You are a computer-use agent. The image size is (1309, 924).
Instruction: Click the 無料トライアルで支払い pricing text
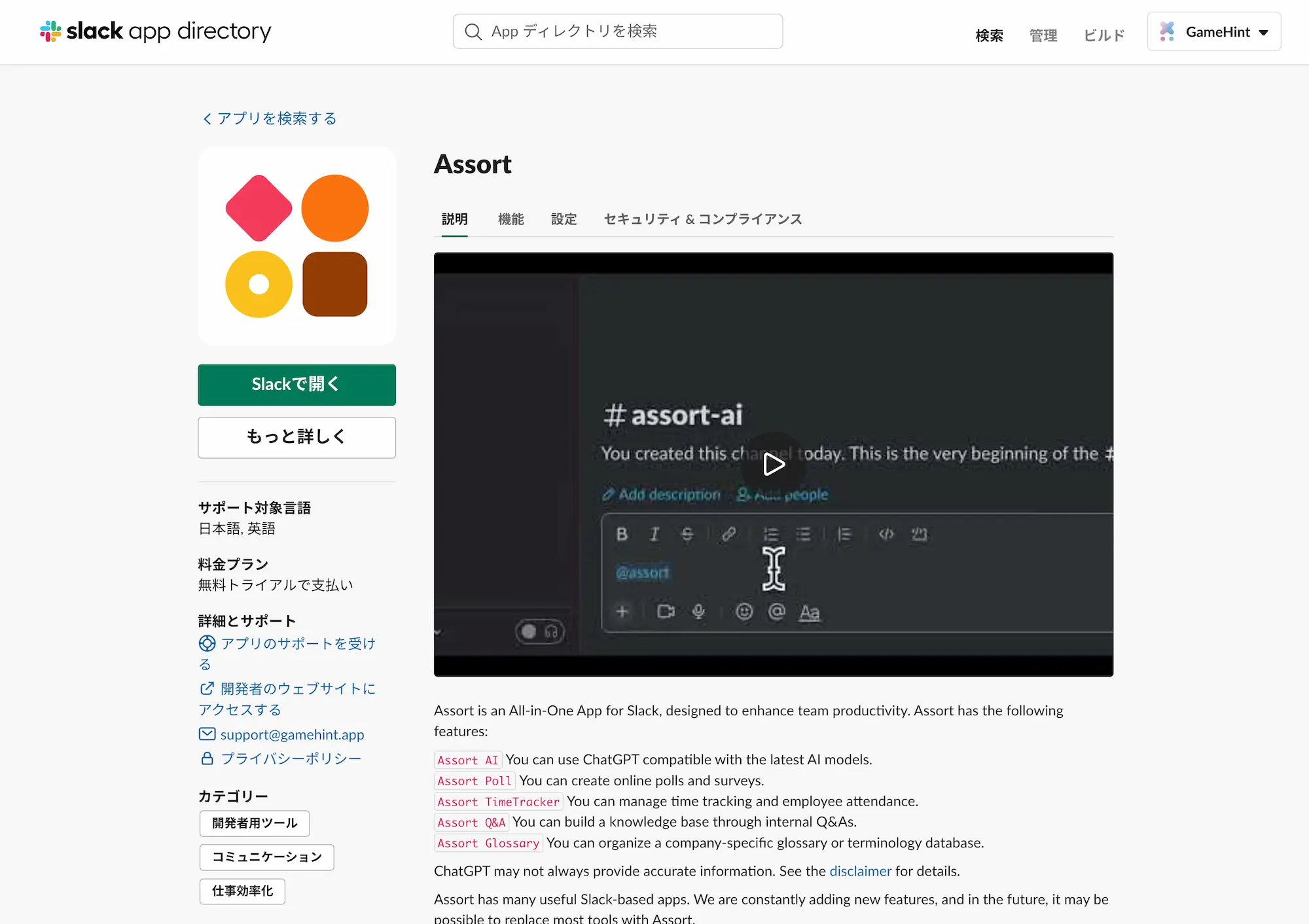[x=276, y=585]
